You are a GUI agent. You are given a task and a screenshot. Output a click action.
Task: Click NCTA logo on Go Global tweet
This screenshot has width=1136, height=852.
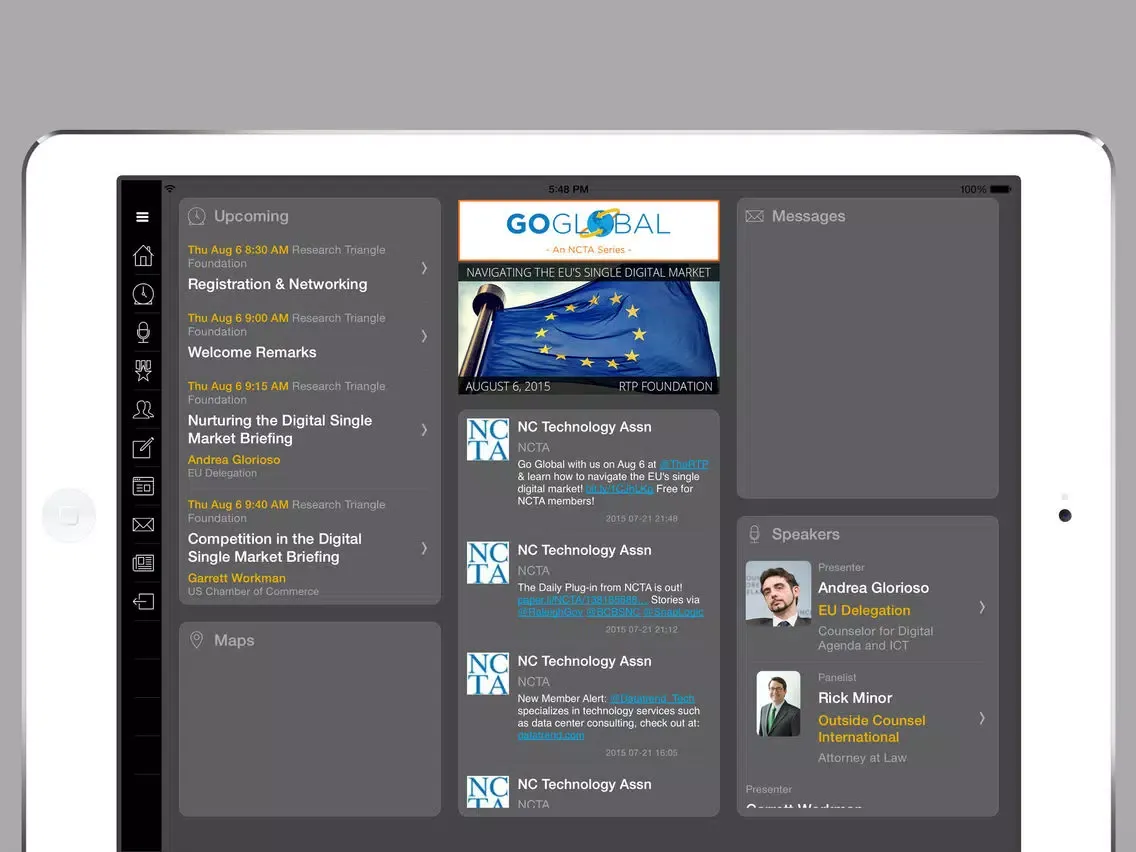tap(487, 440)
